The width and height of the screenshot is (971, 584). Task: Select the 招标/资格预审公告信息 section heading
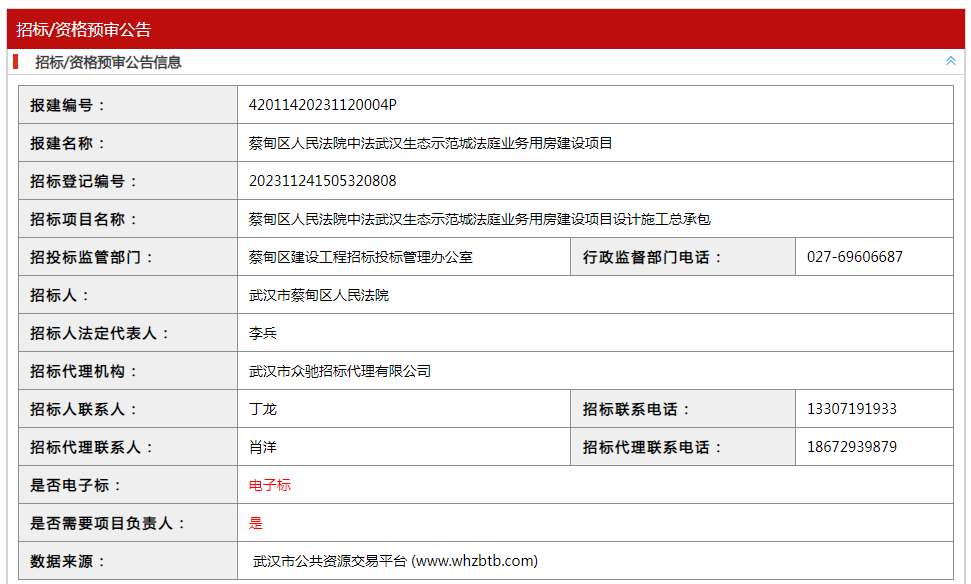pyautogui.click(x=108, y=62)
